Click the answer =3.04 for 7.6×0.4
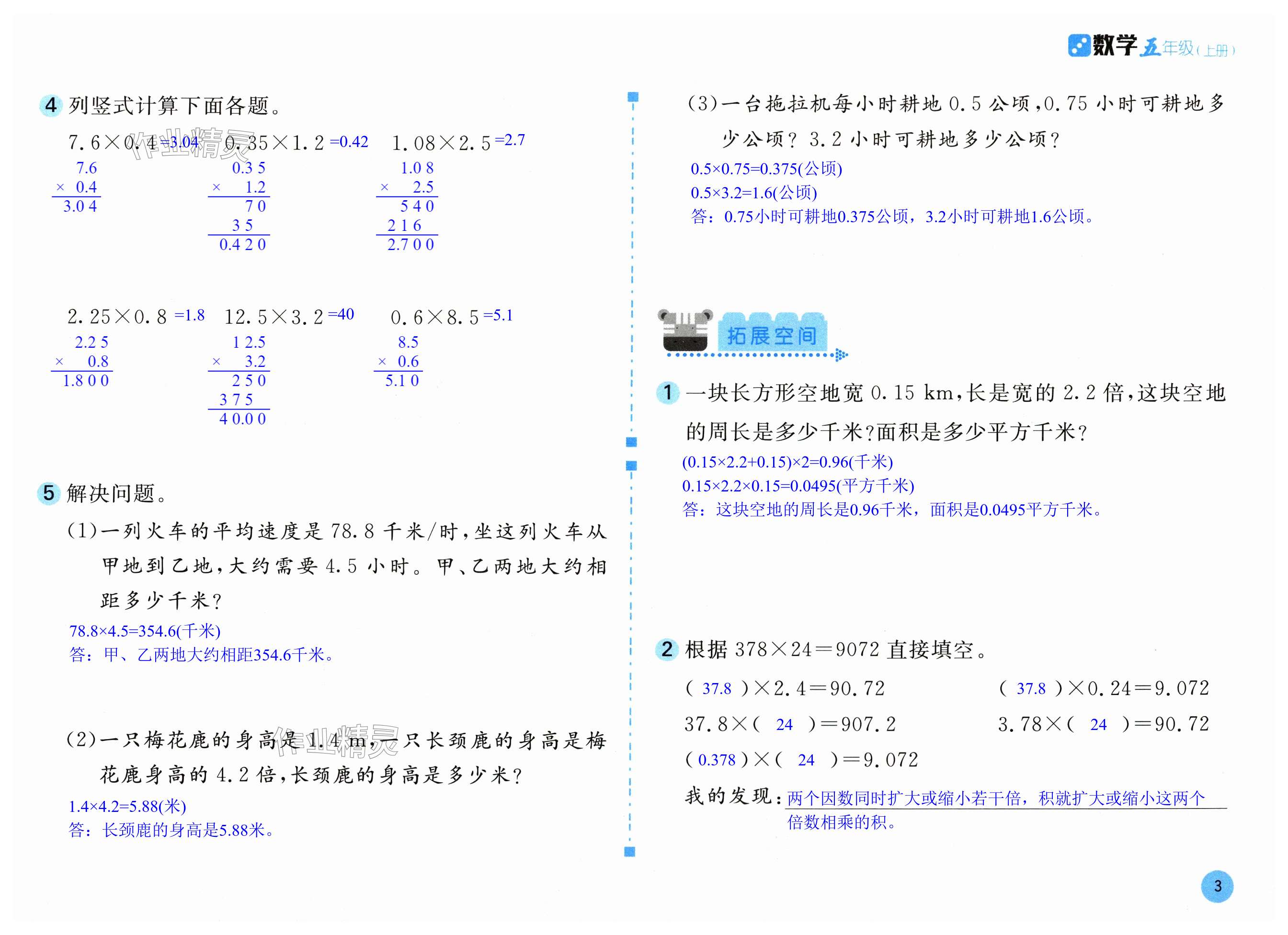Viewport: 1288px width, 935px height. coord(181,142)
